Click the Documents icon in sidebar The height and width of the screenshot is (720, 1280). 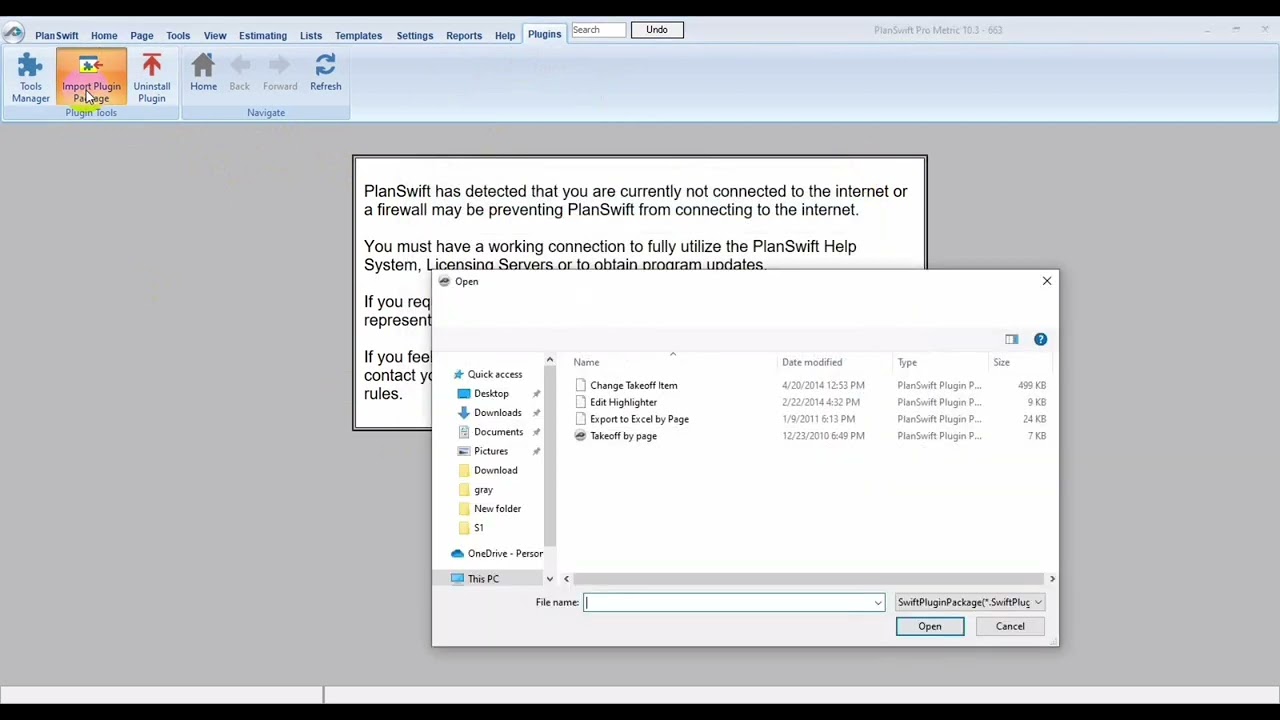point(464,432)
